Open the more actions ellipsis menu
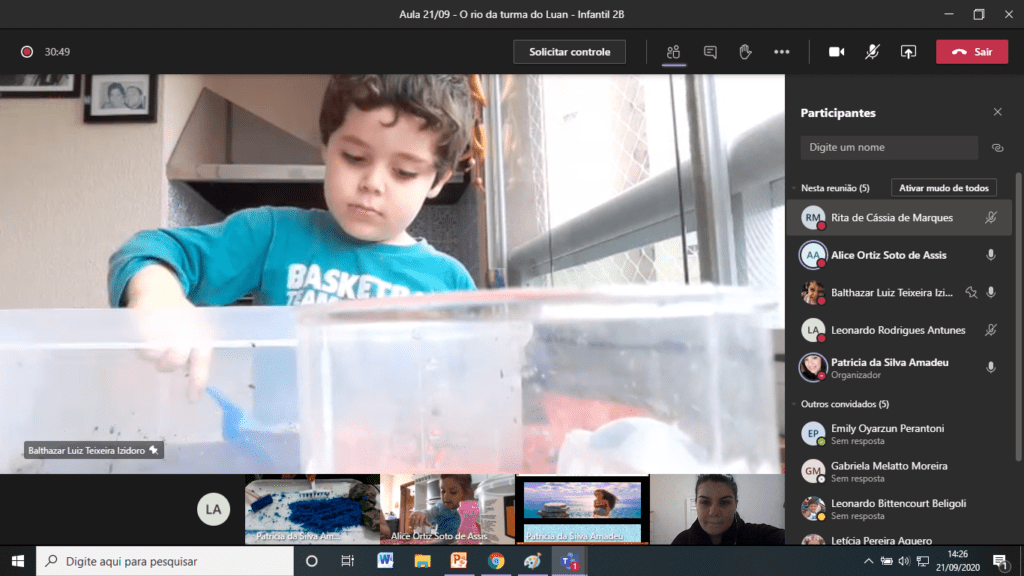 (x=782, y=52)
